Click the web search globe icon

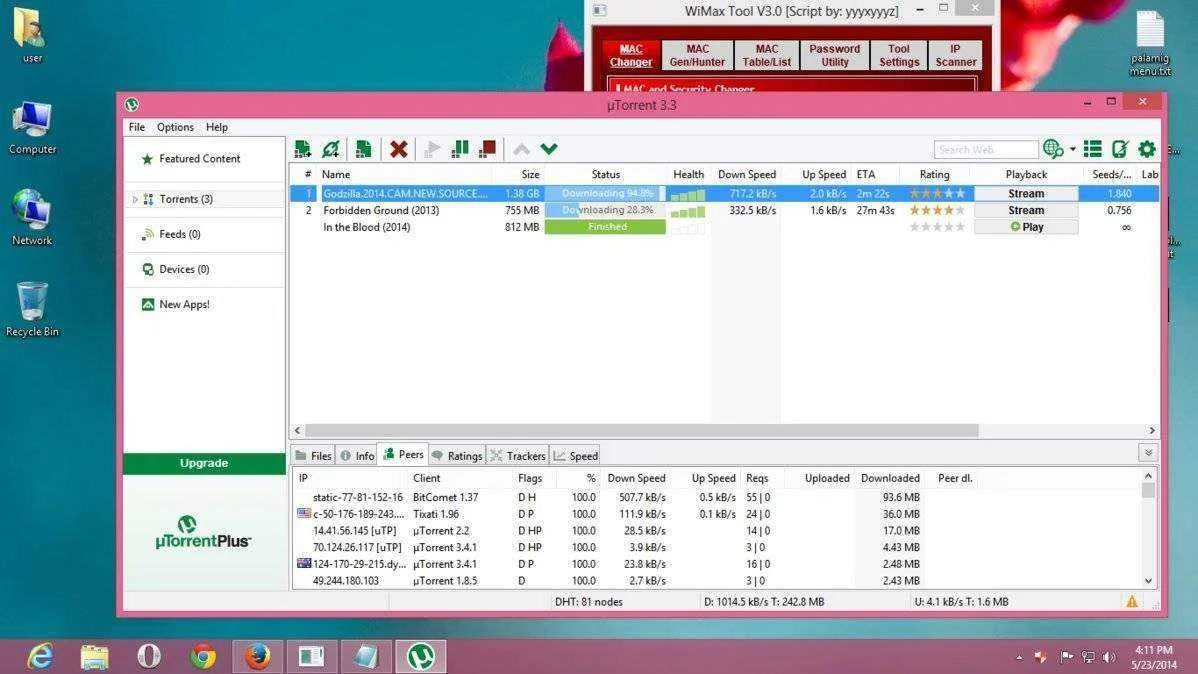[x=1054, y=149]
